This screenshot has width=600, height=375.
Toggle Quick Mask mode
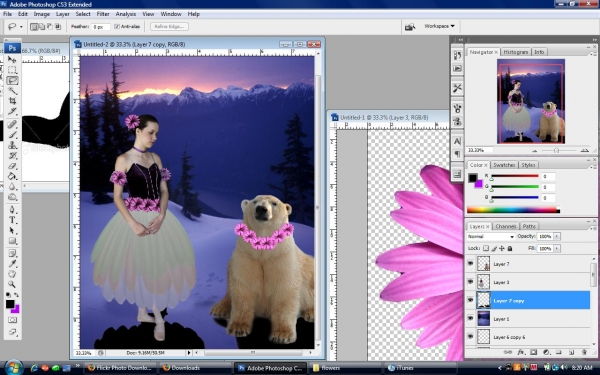pyautogui.click(x=12, y=320)
